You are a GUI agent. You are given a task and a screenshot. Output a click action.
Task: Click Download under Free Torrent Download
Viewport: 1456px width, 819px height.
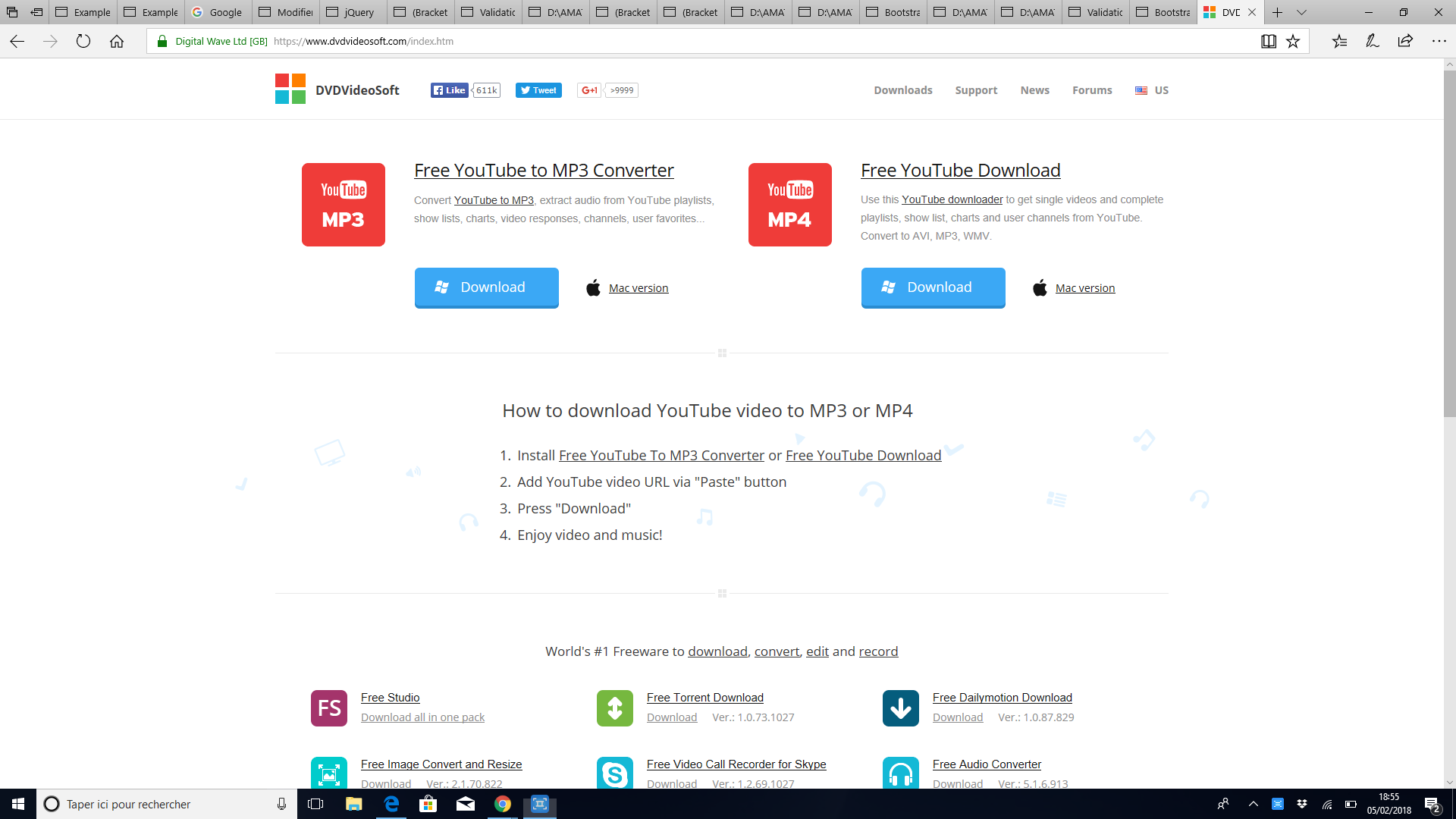pyautogui.click(x=672, y=717)
